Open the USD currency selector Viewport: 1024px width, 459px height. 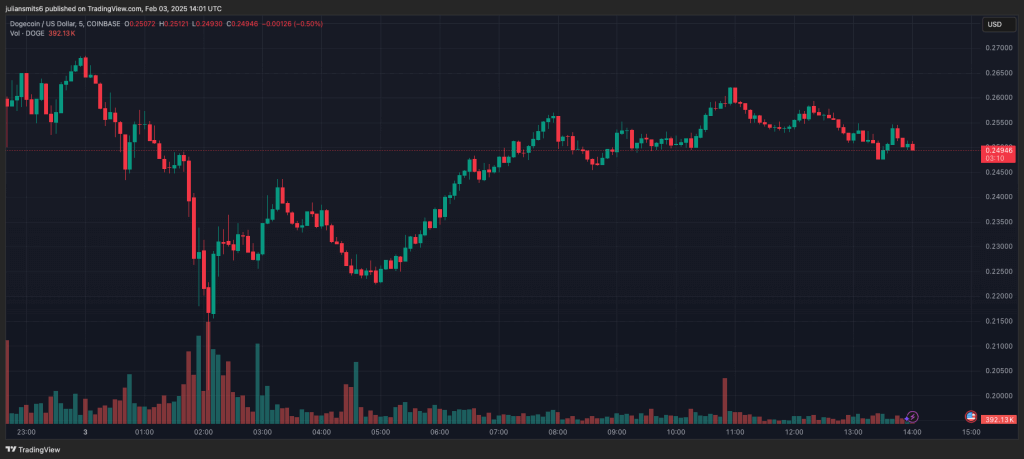point(999,24)
